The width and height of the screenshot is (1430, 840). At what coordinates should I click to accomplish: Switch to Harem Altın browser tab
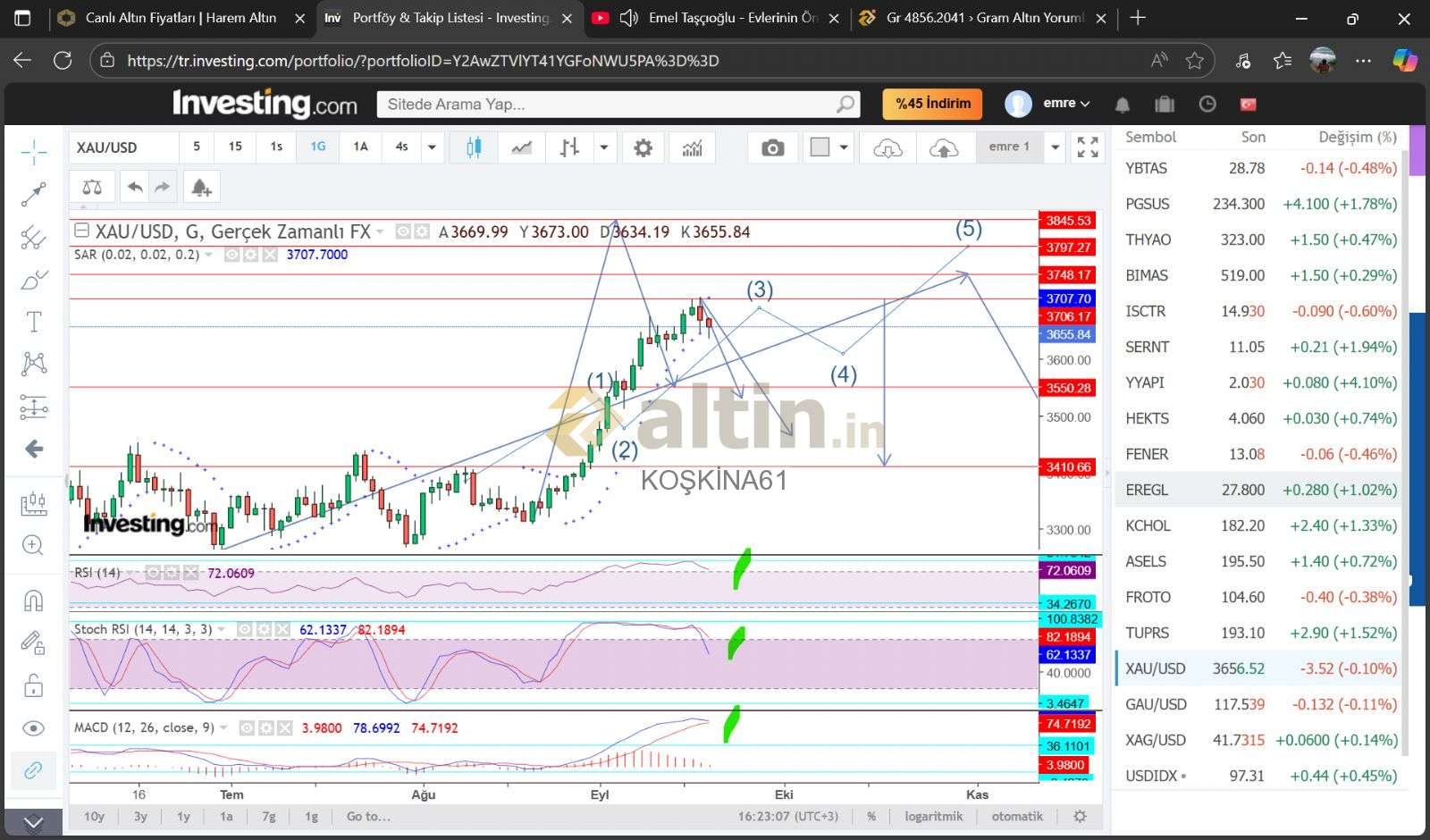click(x=179, y=18)
